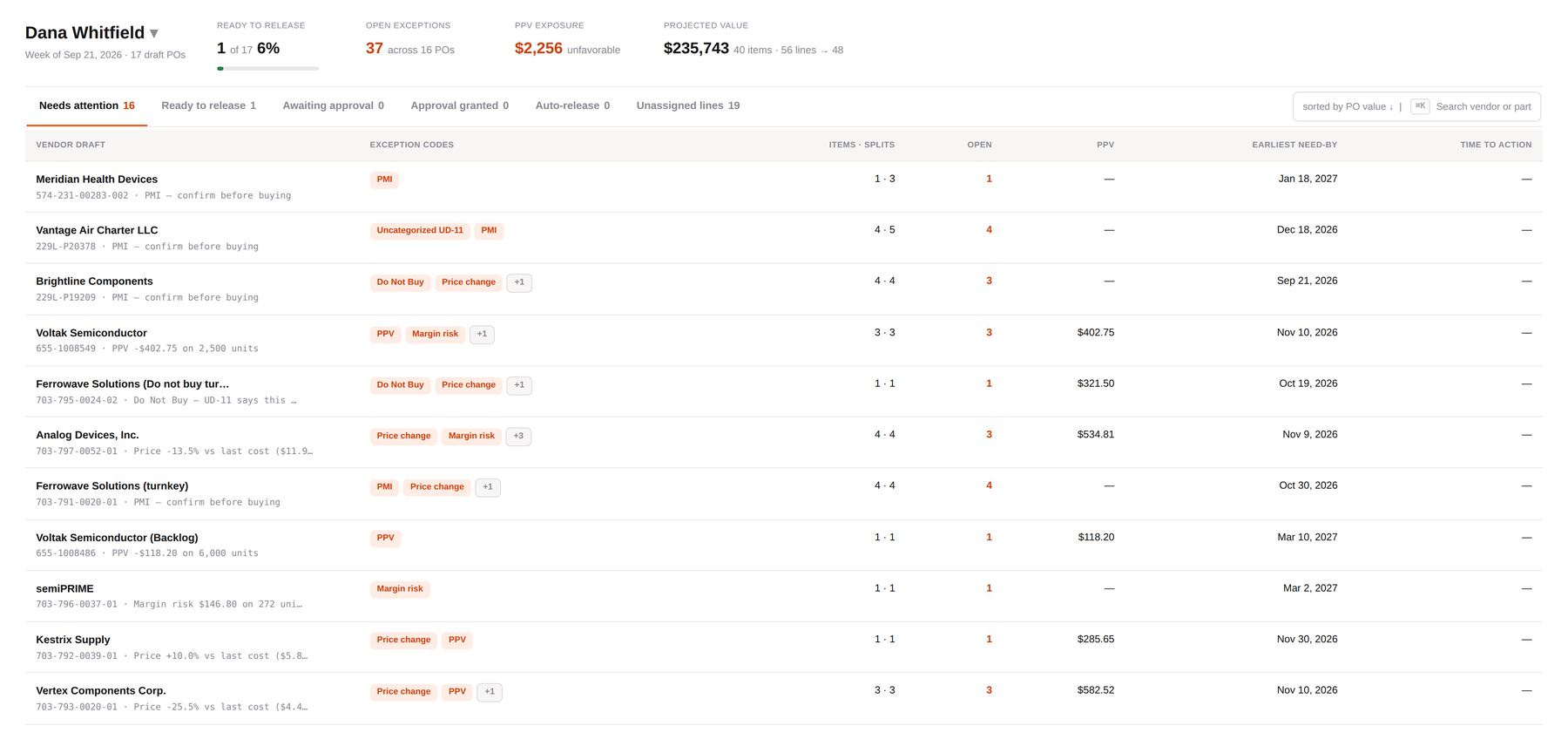
Task: Open the Voltak Semiconductor (Backlog) draft
Action: click(117, 538)
